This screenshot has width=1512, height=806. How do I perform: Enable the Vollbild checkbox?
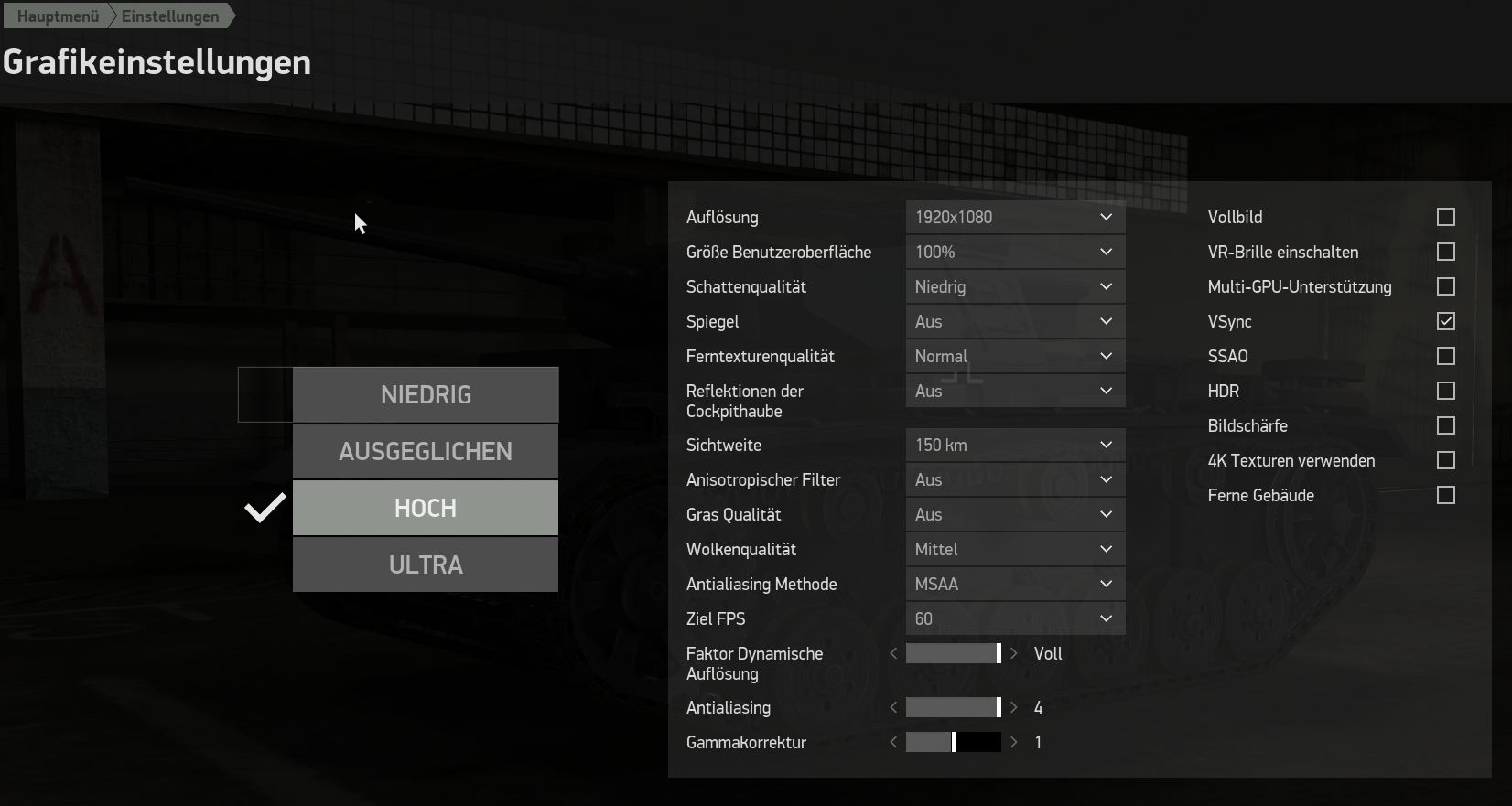point(1446,217)
